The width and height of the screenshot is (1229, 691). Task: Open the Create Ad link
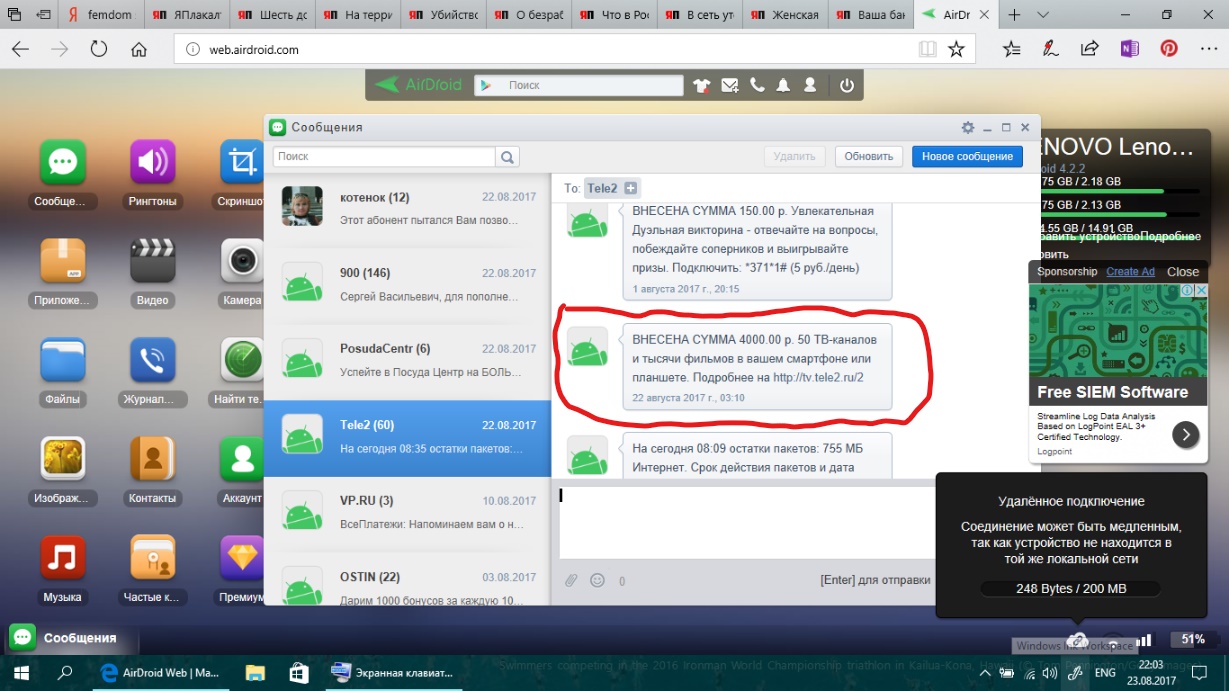point(1130,272)
